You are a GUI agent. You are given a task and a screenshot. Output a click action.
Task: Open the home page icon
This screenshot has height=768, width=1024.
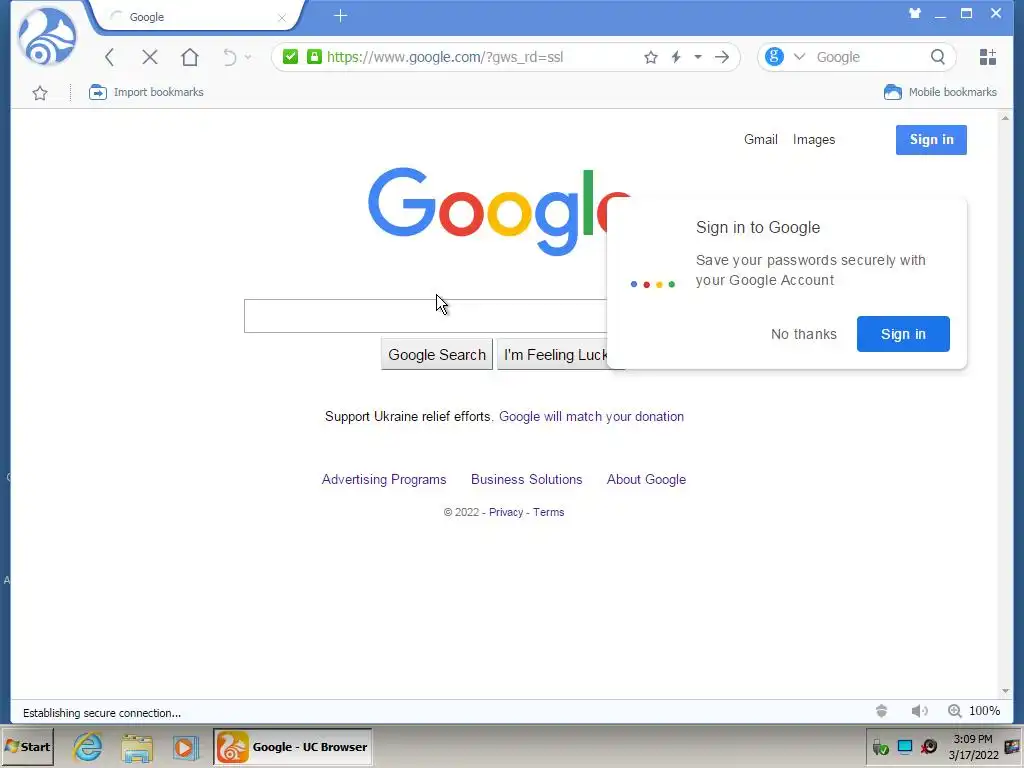click(x=189, y=57)
